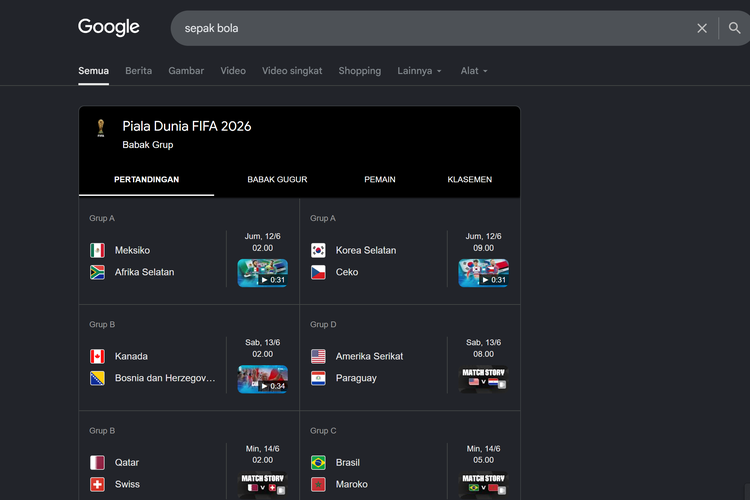
Task: Click the Maroko team name
Action: pos(352,484)
